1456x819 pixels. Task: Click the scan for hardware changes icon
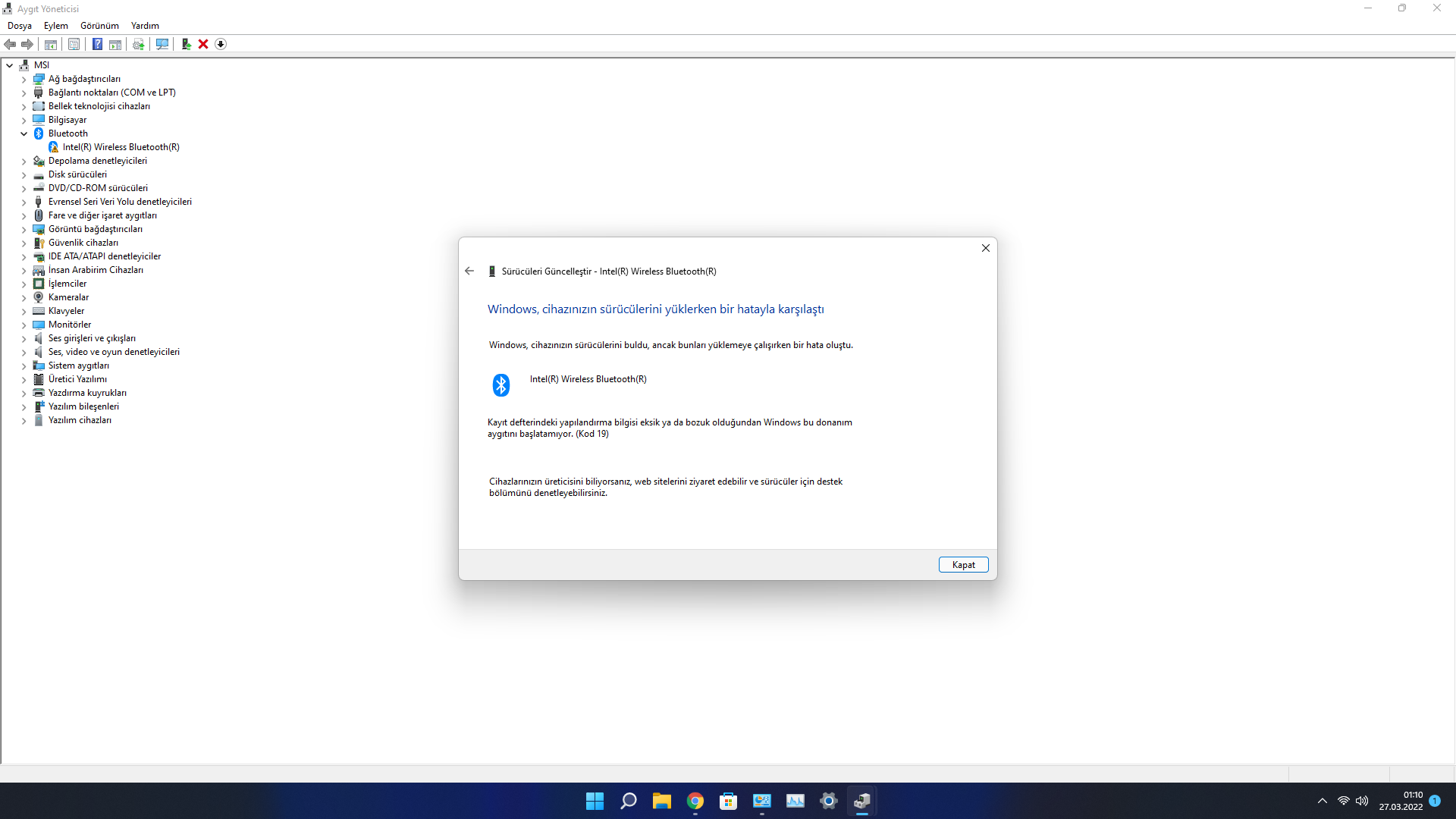162,44
